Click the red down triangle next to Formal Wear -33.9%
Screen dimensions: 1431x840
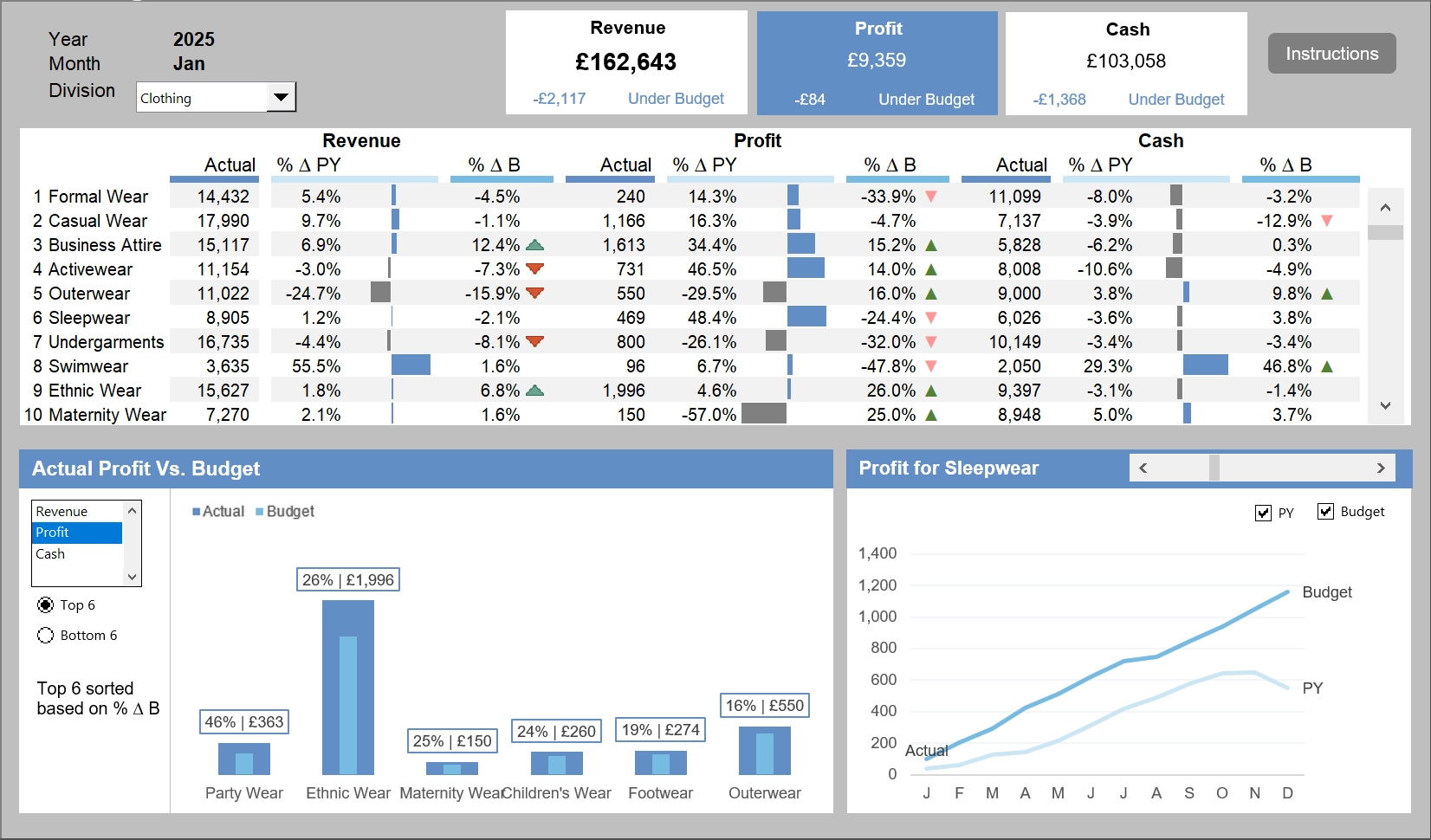coord(931,197)
